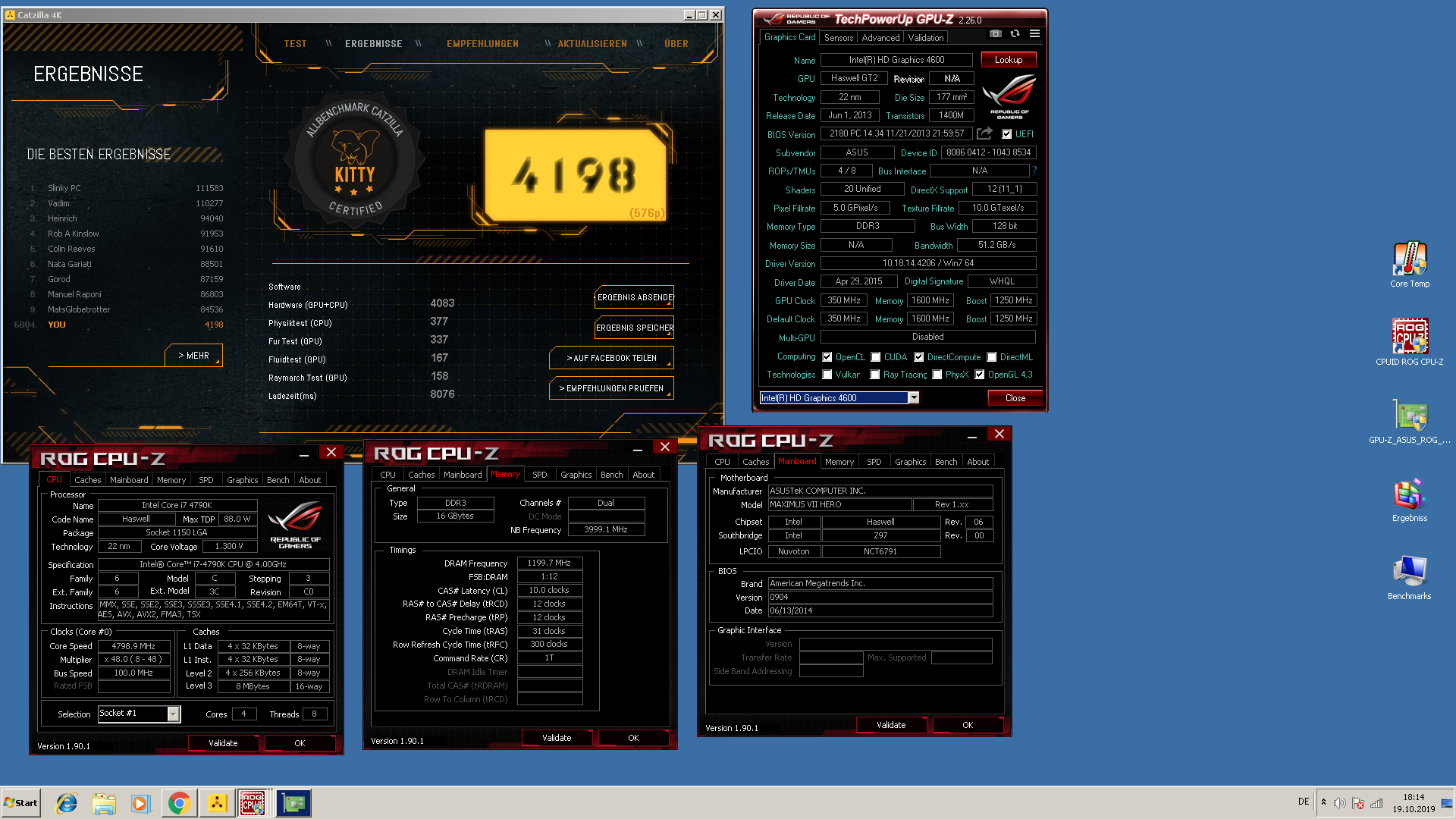
Task: Toggle the OpenCL checkbox
Action: point(827,357)
